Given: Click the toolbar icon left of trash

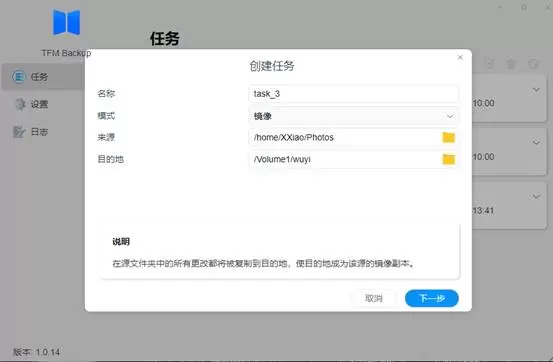Looking at the screenshot, I should pyautogui.click(x=489, y=64).
